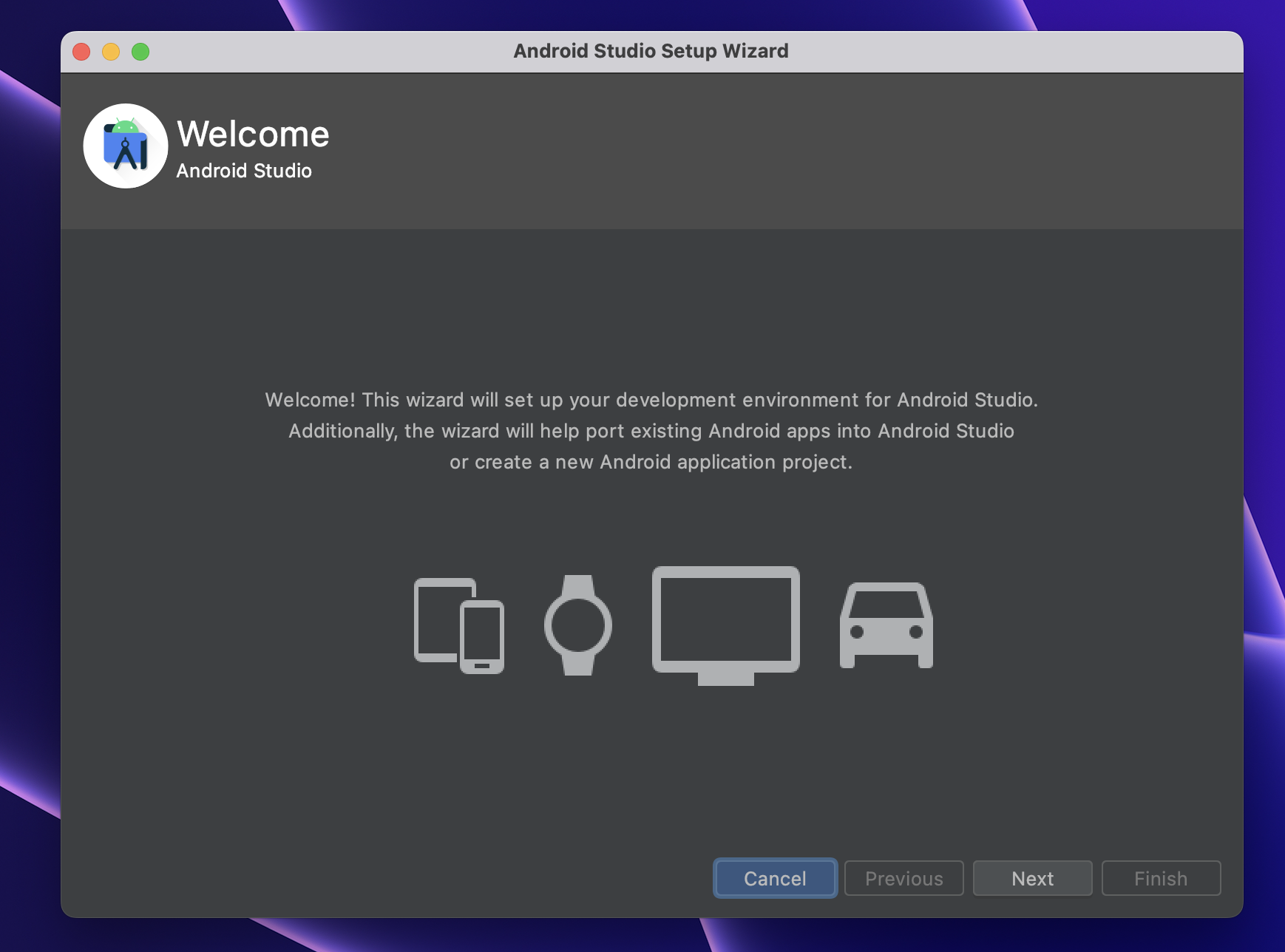
Task: Minimize the wizard with yellow button
Action: [x=111, y=52]
